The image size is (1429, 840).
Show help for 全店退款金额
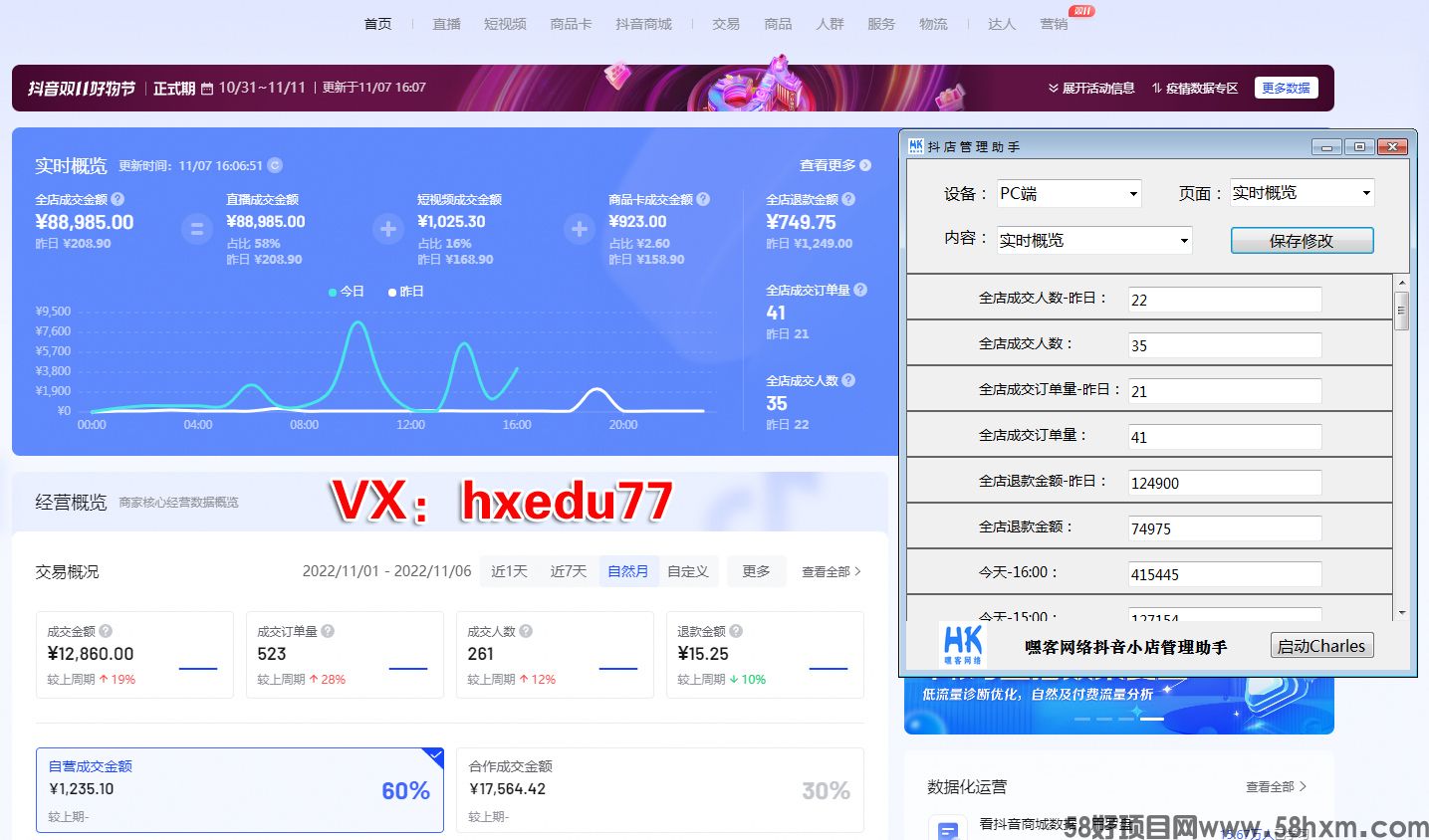click(848, 199)
